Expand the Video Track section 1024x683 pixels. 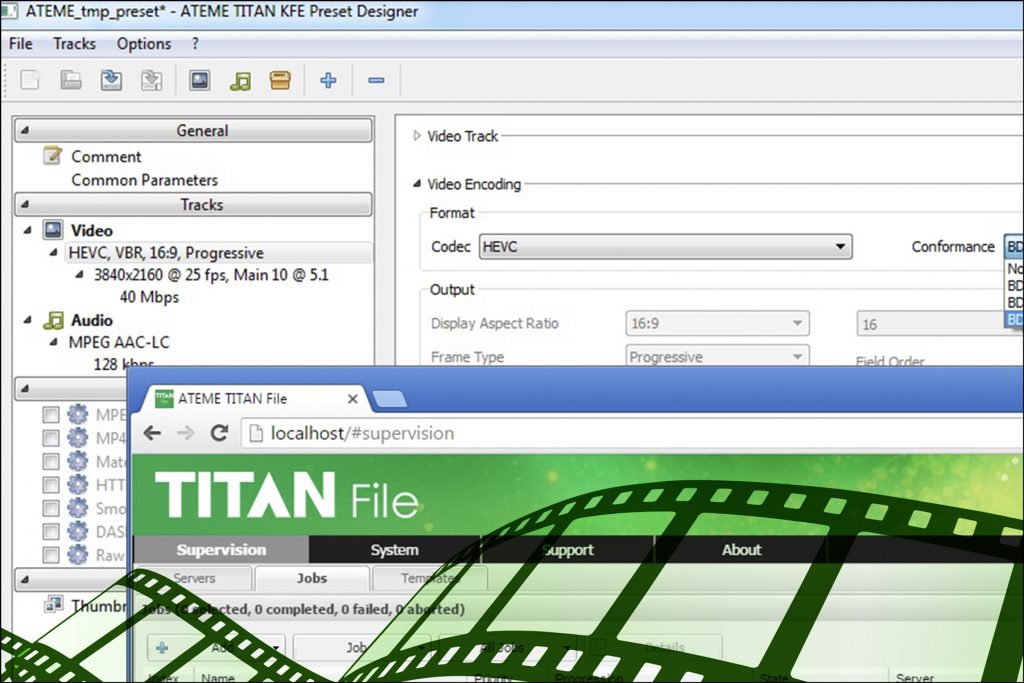pyautogui.click(x=417, y=136)
